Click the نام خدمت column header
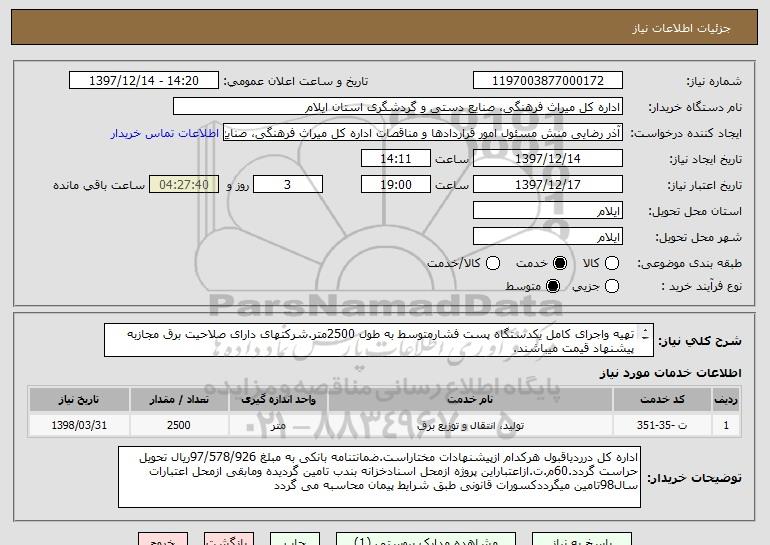The height and width of the screenshot is (545, 770). click(x=470, y=400)
